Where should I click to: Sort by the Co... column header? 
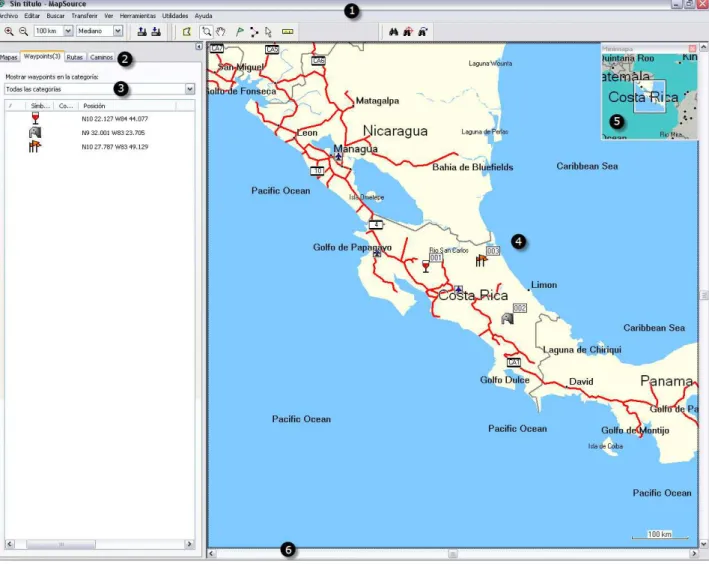pyautogui.click(x=66, y=106)
